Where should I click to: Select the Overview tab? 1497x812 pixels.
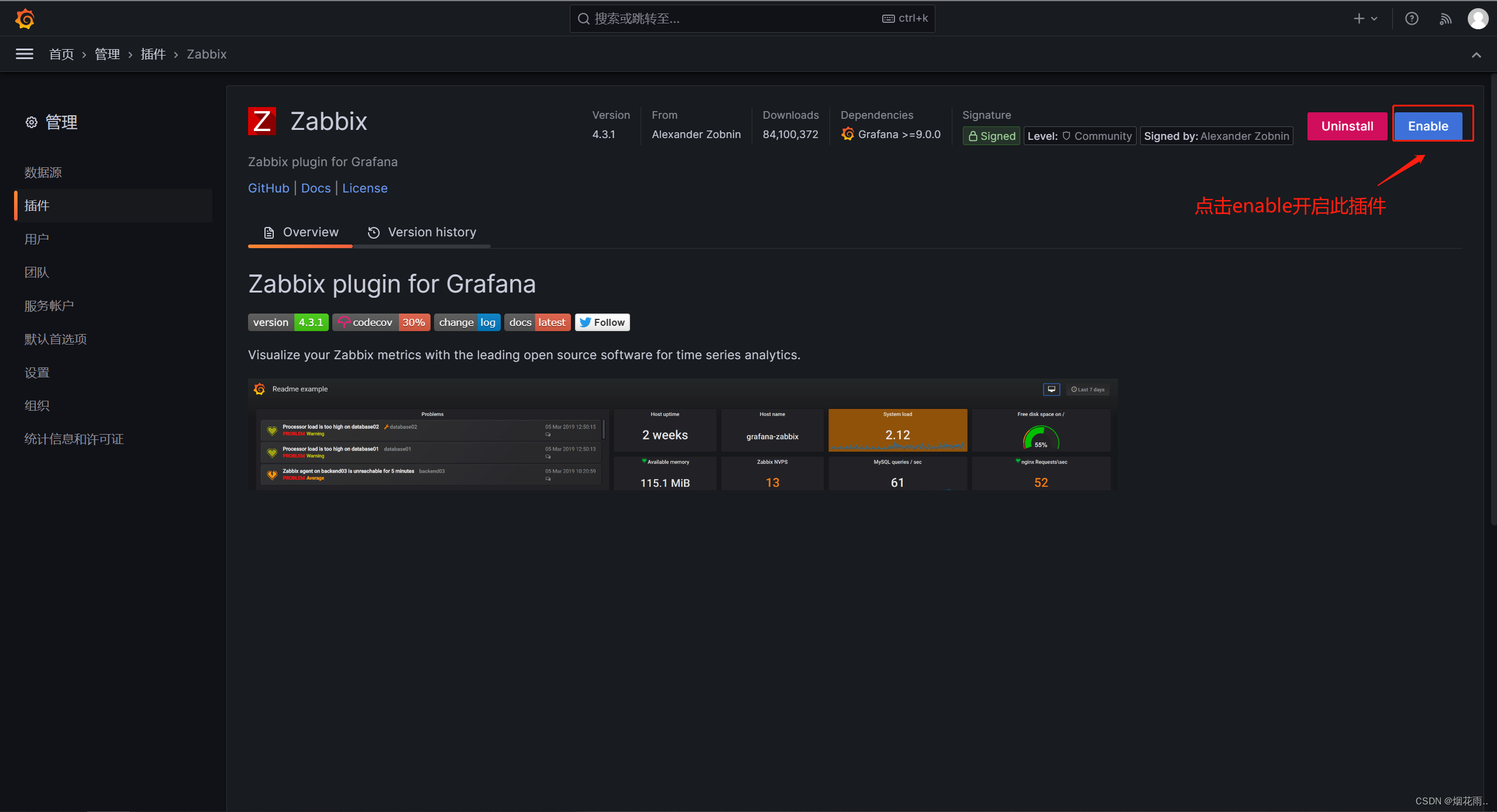(x=301, y=232)
